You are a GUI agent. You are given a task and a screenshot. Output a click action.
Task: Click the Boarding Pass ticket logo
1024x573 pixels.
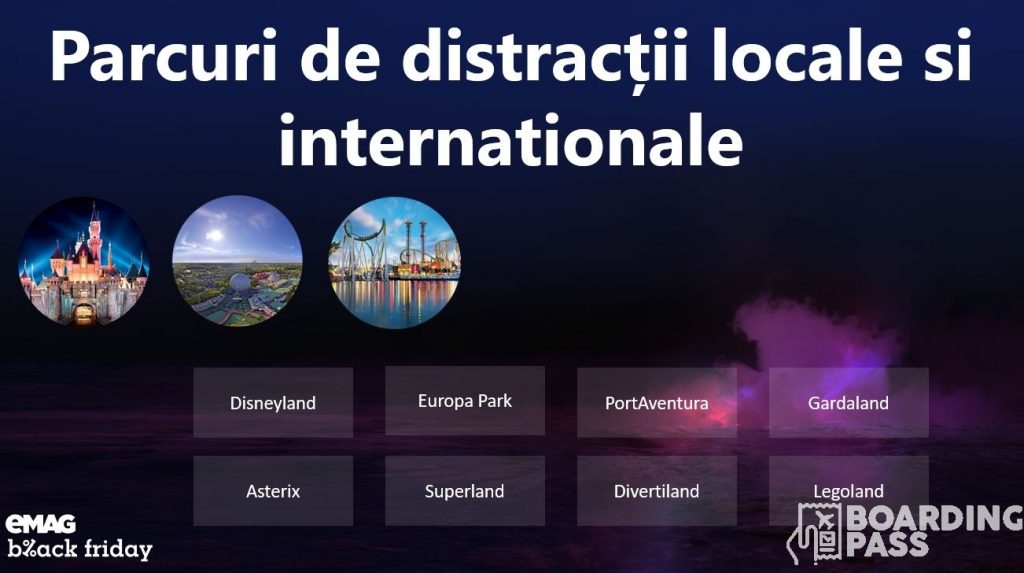905,533
